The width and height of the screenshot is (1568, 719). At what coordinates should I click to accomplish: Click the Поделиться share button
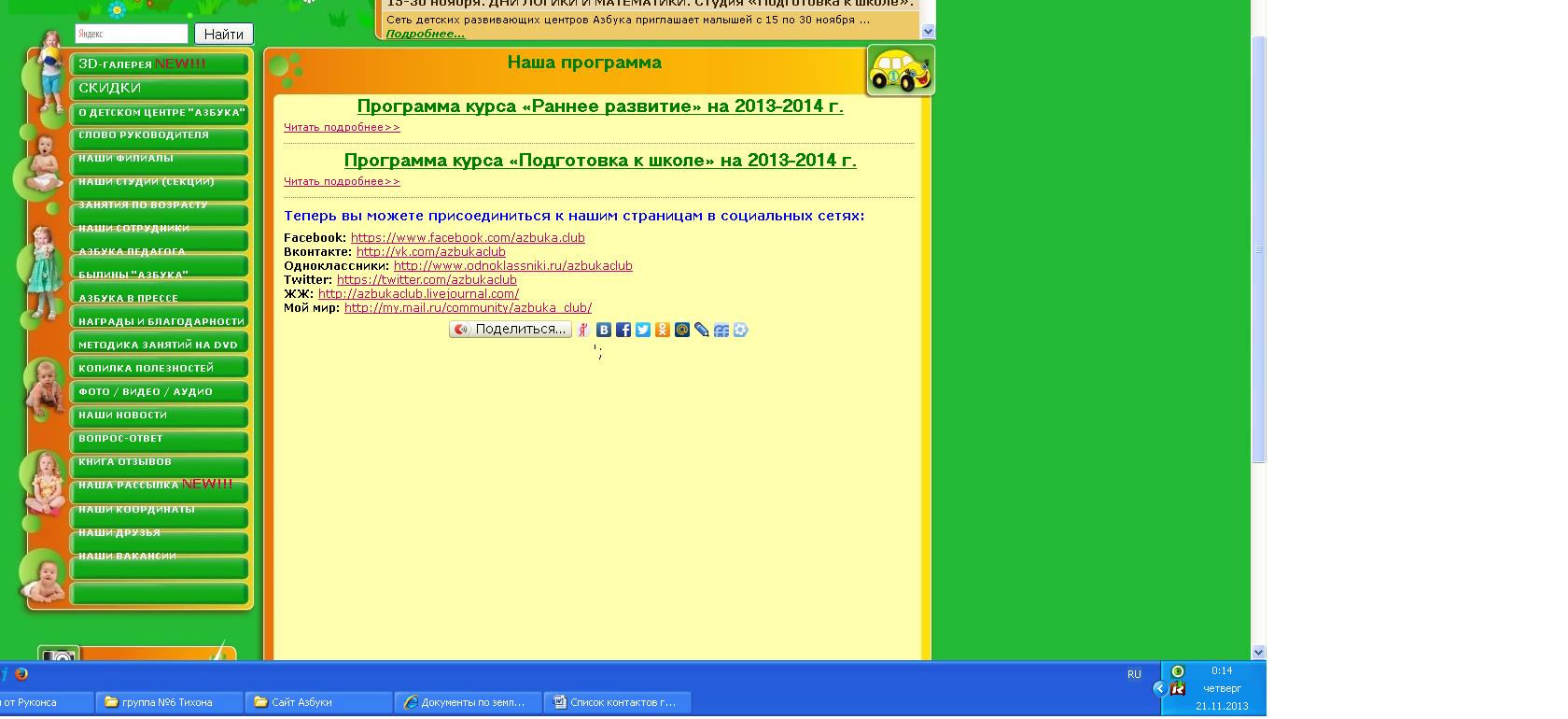point(511,330)
